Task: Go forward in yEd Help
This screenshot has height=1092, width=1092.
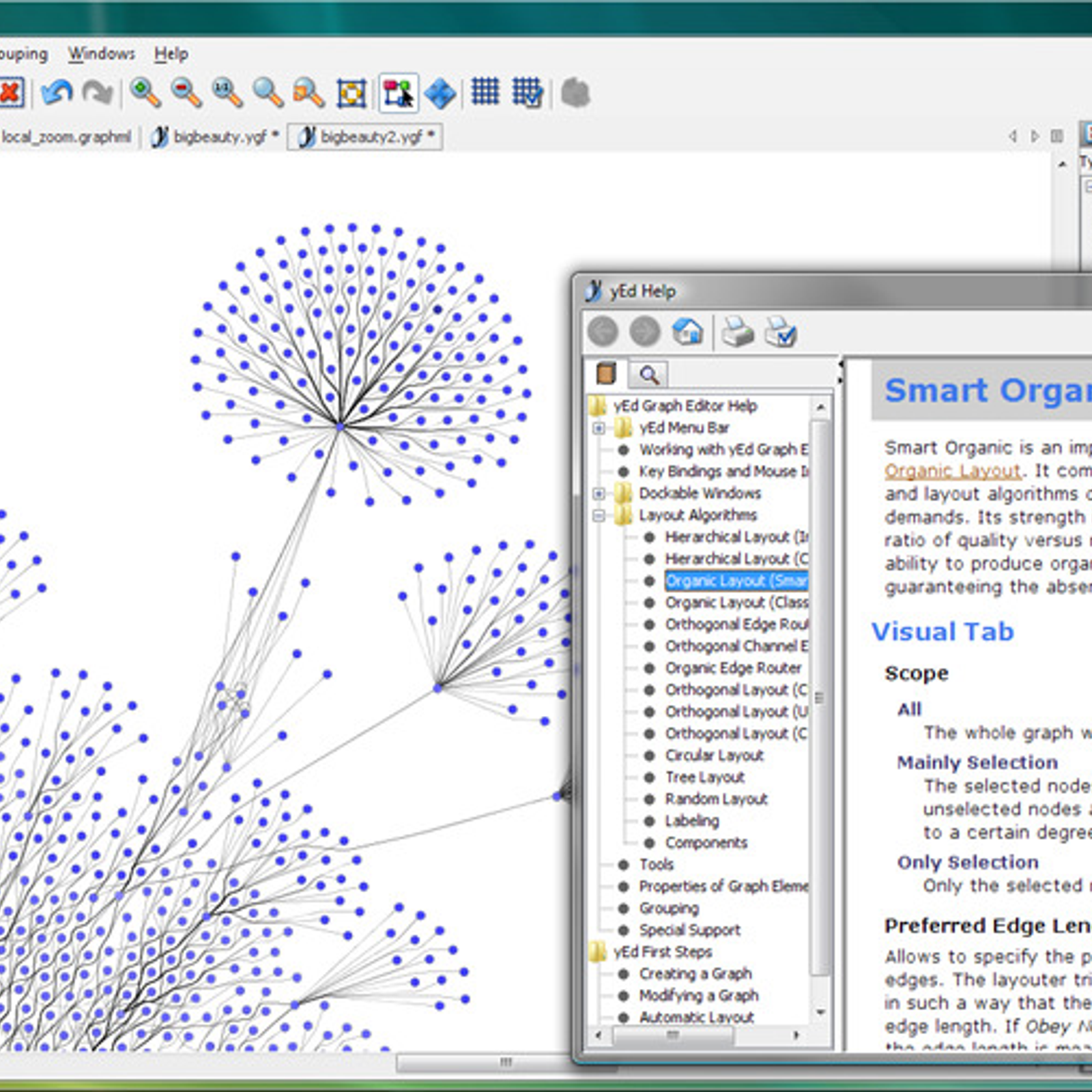Action: coord(645,332)
